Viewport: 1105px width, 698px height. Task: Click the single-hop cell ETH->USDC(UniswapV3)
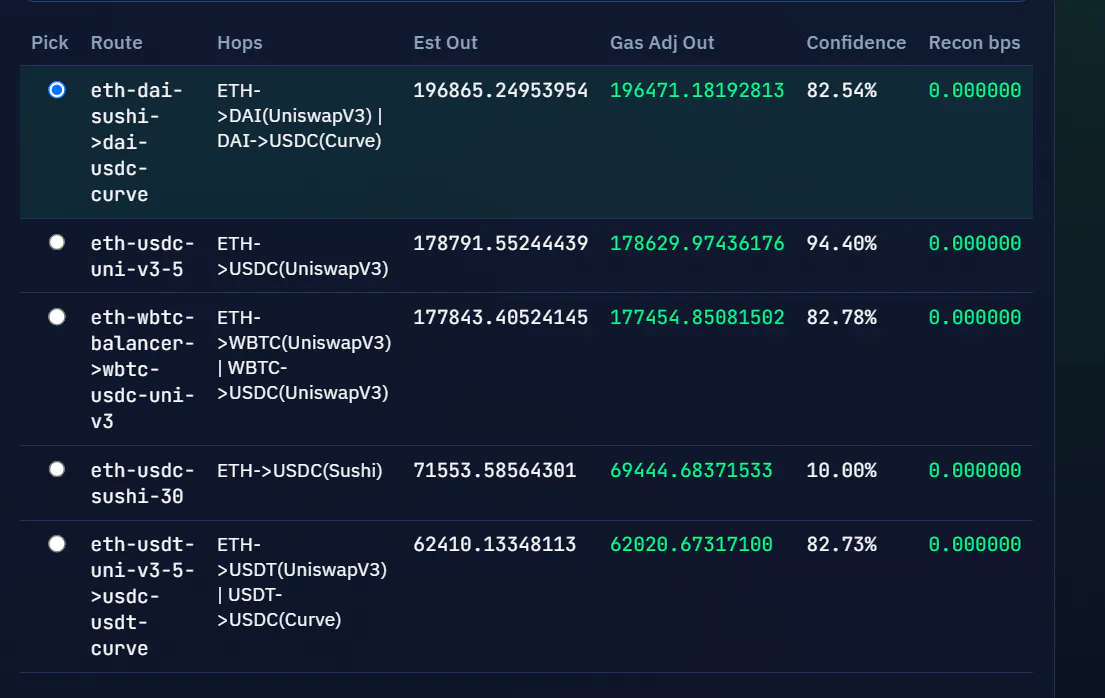point(303,256)
